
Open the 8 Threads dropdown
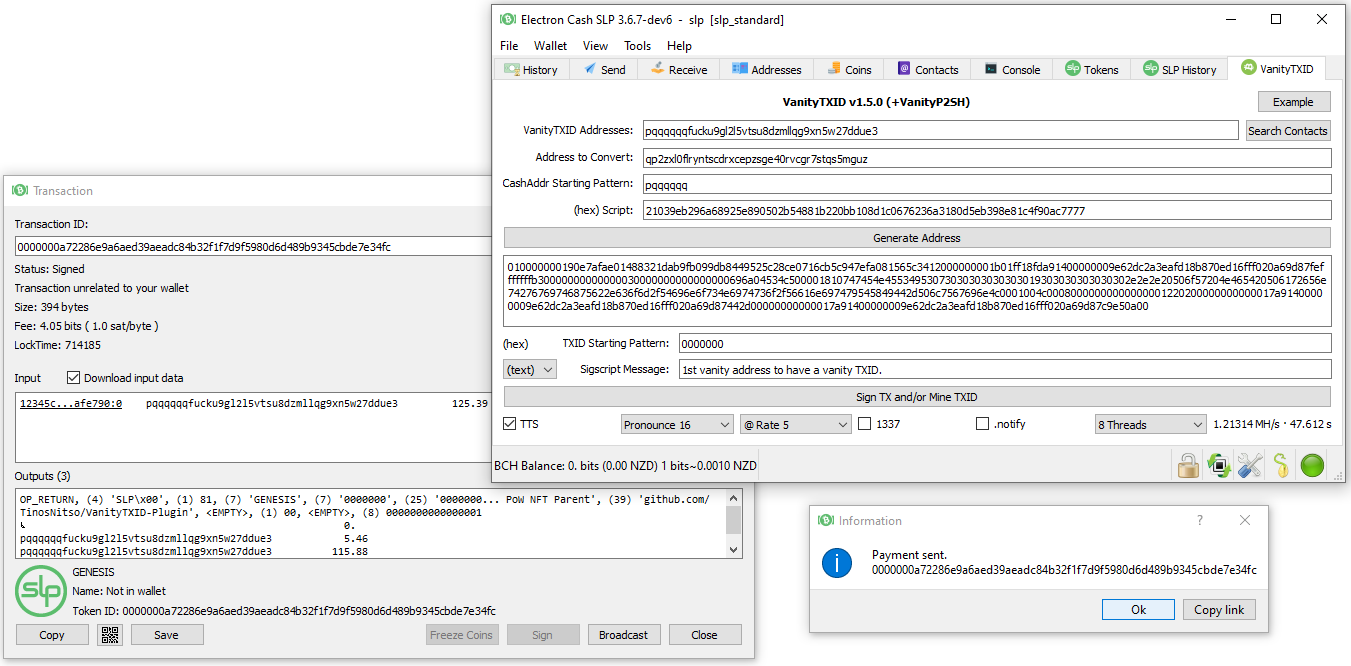pos(1150,423)
